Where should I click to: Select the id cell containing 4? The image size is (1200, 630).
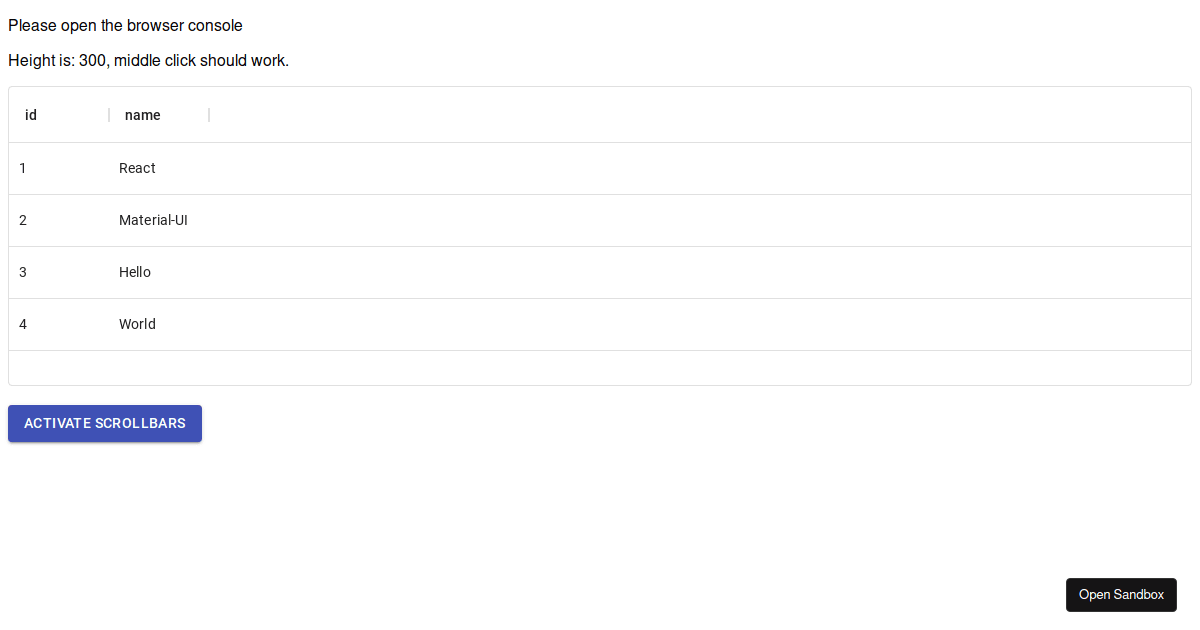pos(23,324)
